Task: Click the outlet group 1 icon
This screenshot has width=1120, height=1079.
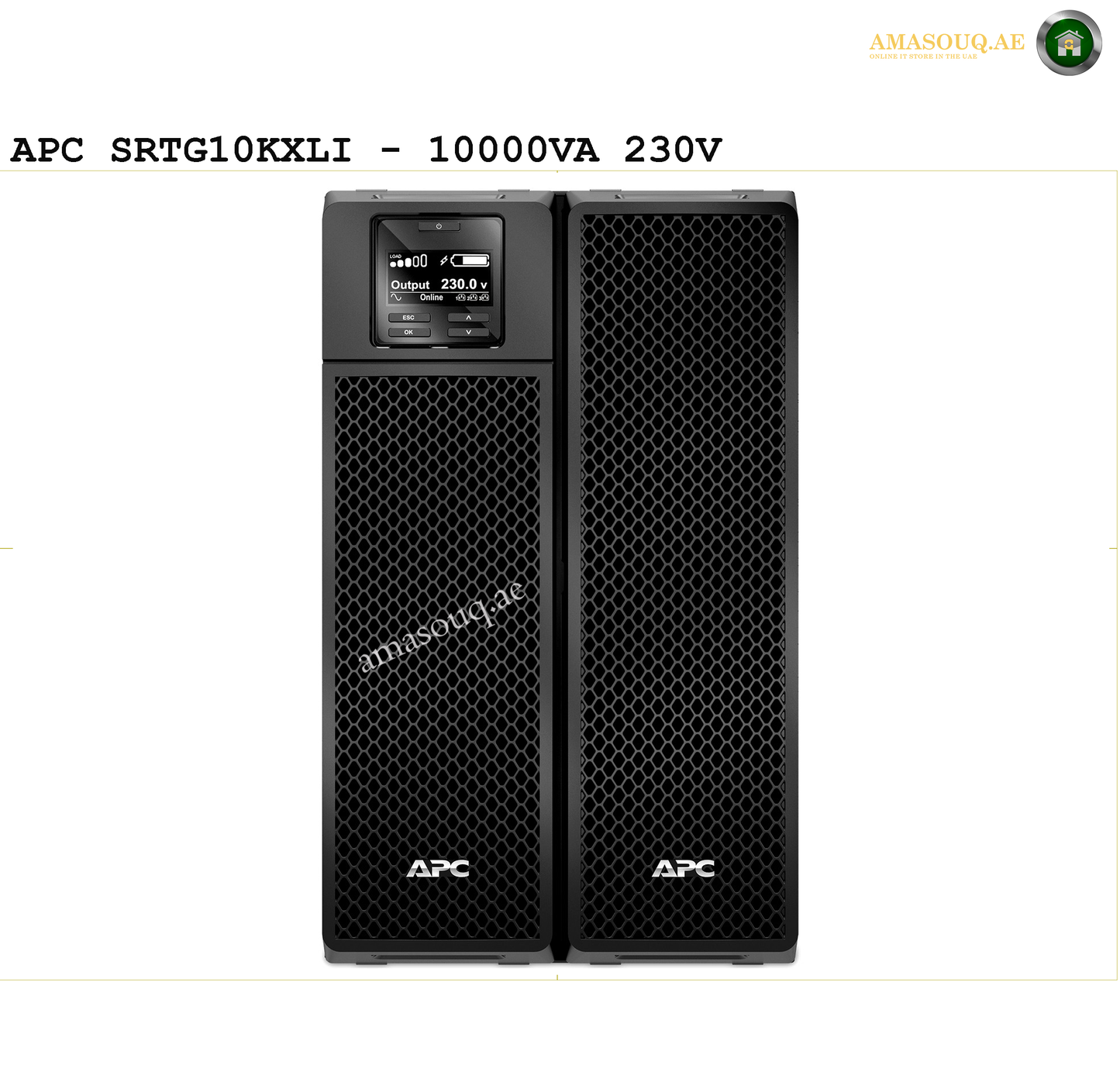Action: coord(460,298)
